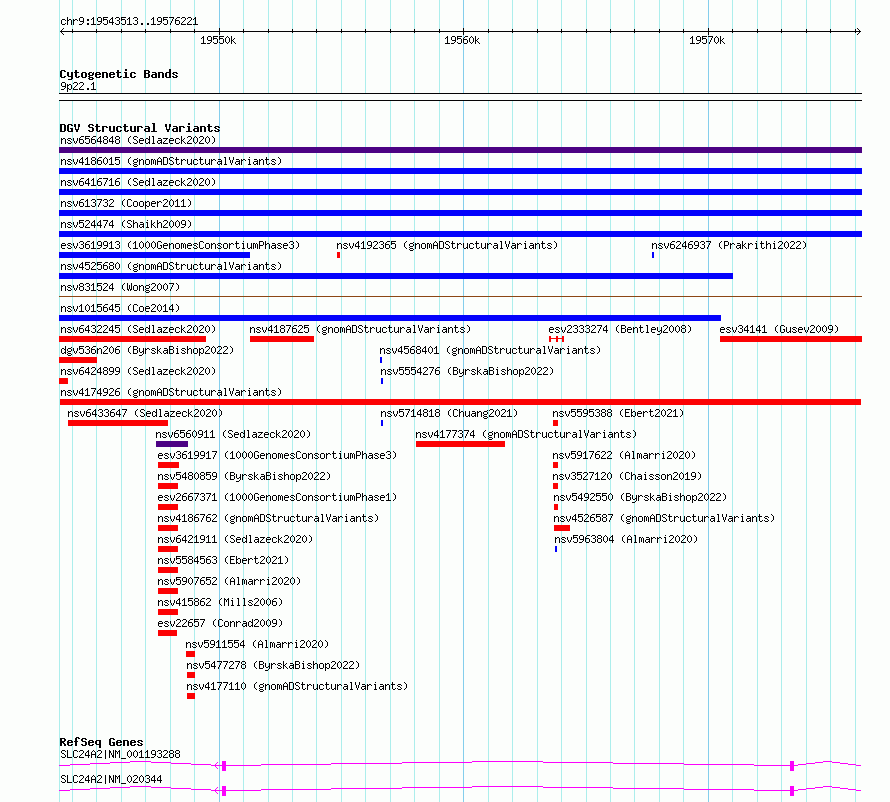Image resolution: width=890 pixels, height=802 pixels.
Task: Click the red esv34141 variant bar
Action: pyautogui.click(x=791, y=339)
